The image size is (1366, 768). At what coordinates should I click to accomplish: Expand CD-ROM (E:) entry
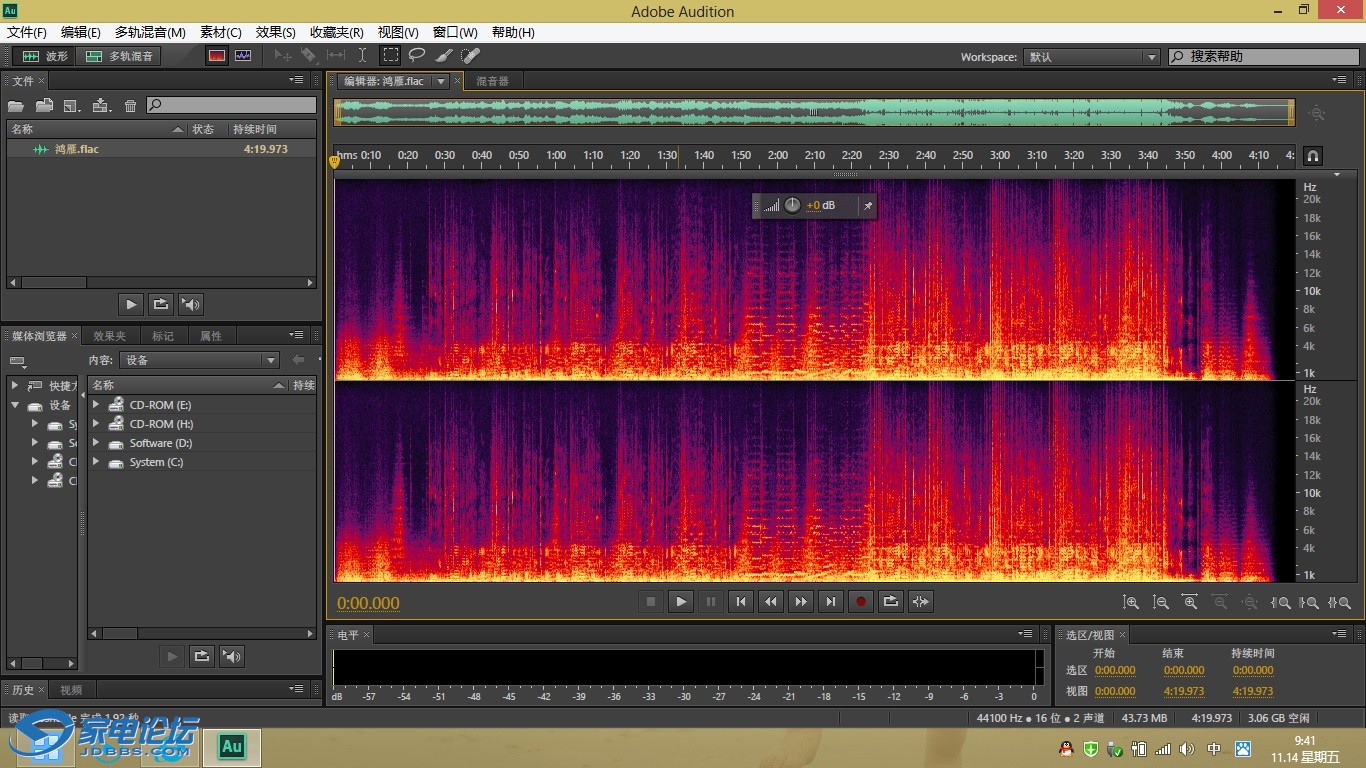96,405
